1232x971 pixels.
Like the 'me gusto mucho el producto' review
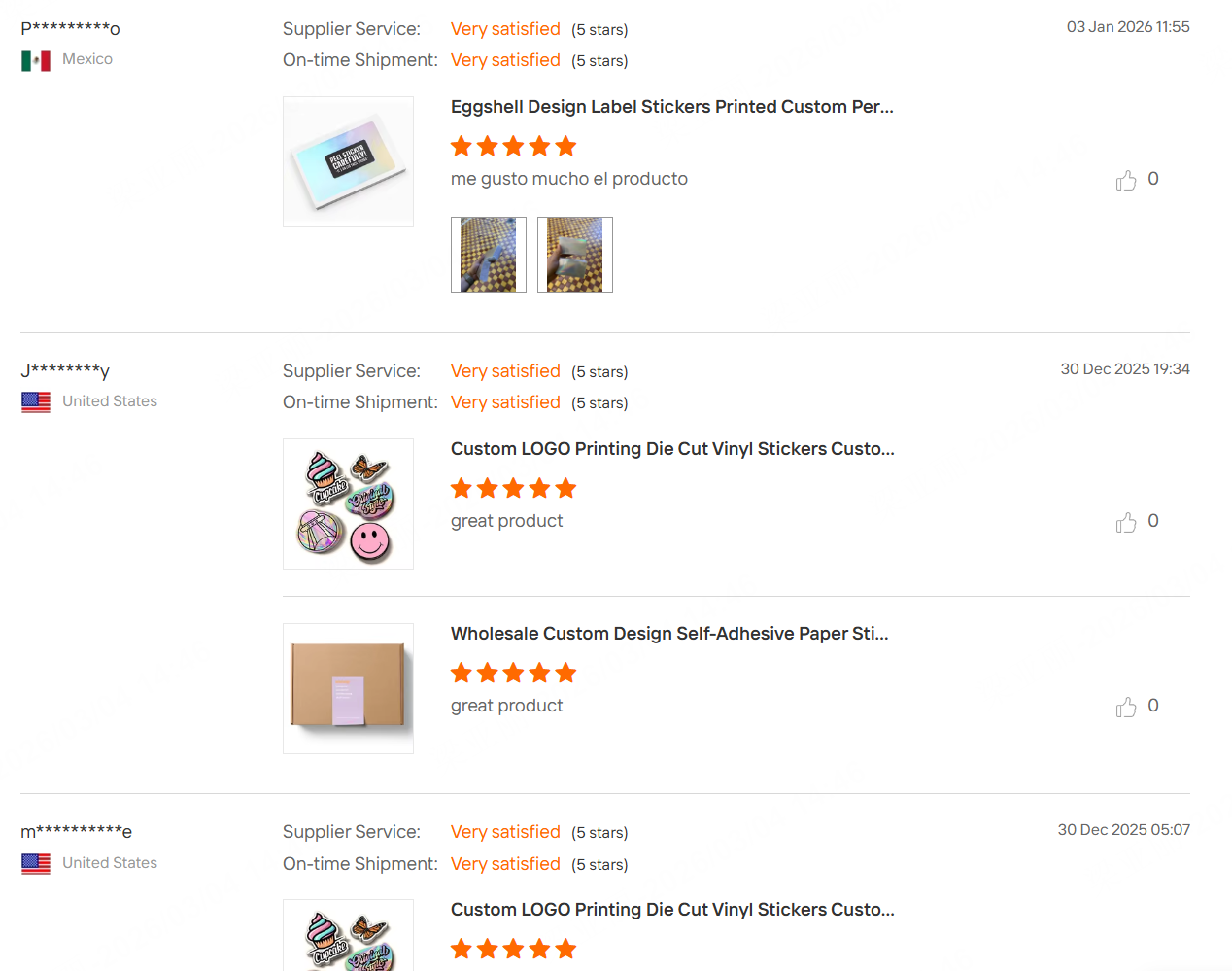[x=1126, y=181]
